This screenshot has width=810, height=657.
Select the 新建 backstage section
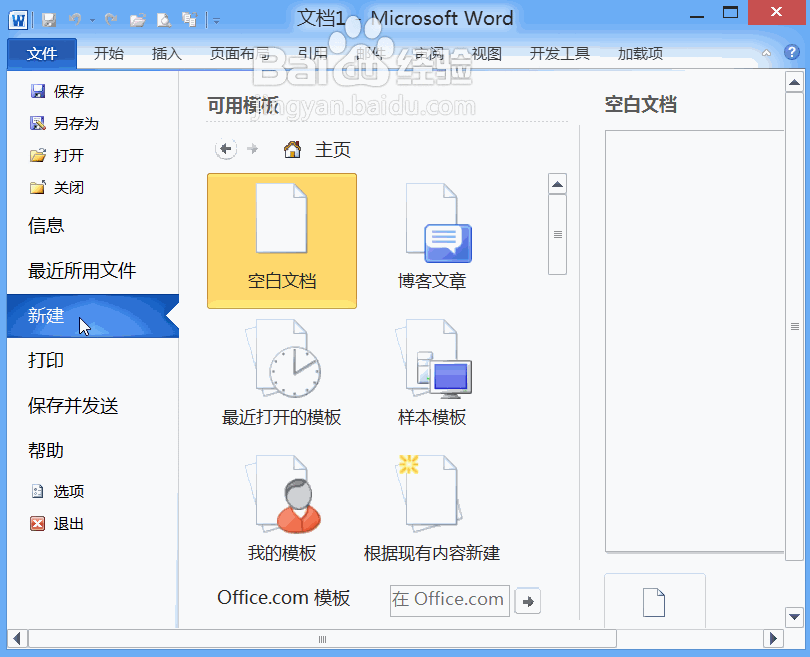(x=92, y=316)
